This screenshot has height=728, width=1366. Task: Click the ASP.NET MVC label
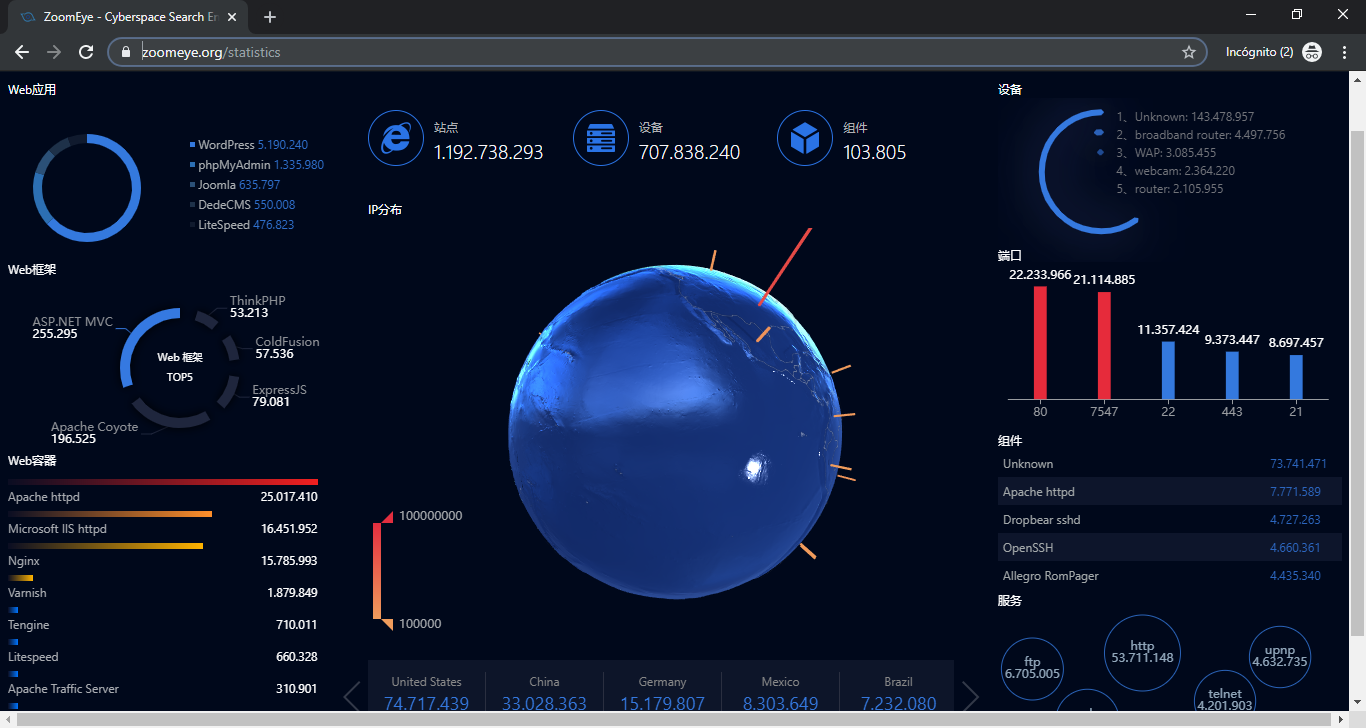tap(72, 322)
